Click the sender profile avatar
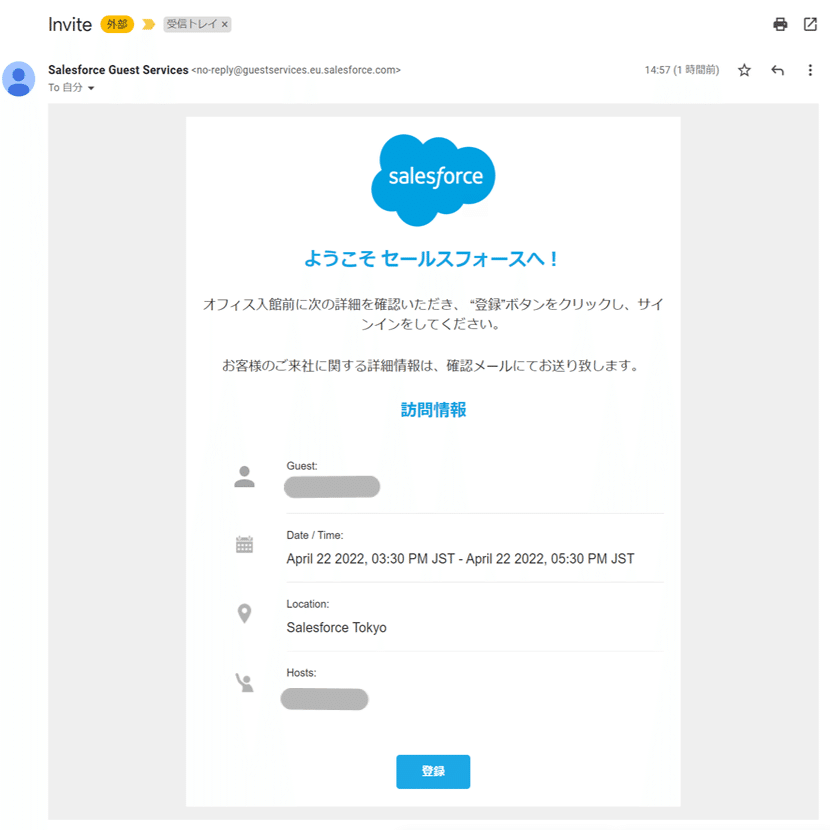830x830 pixels. [x=19, y=79]
